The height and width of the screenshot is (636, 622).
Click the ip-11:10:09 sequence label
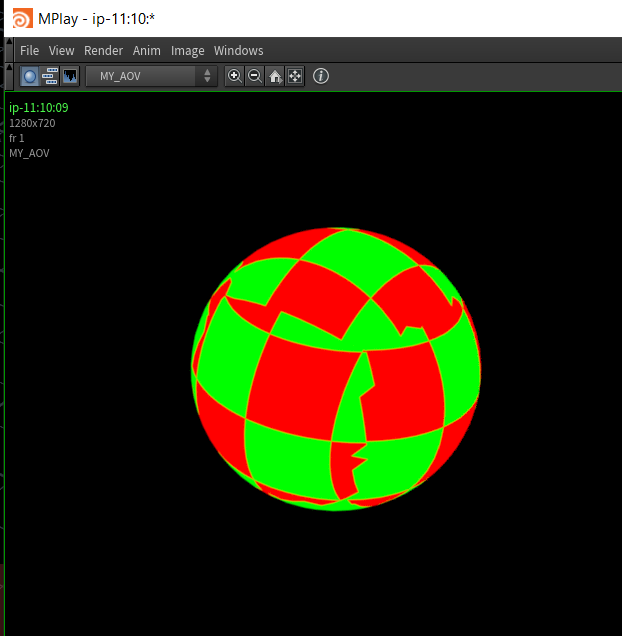(39, 107)
